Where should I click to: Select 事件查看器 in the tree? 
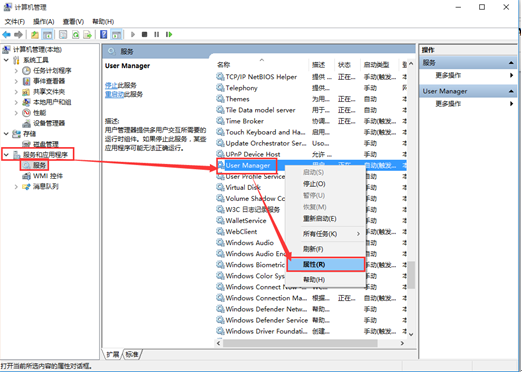[49, 81]
